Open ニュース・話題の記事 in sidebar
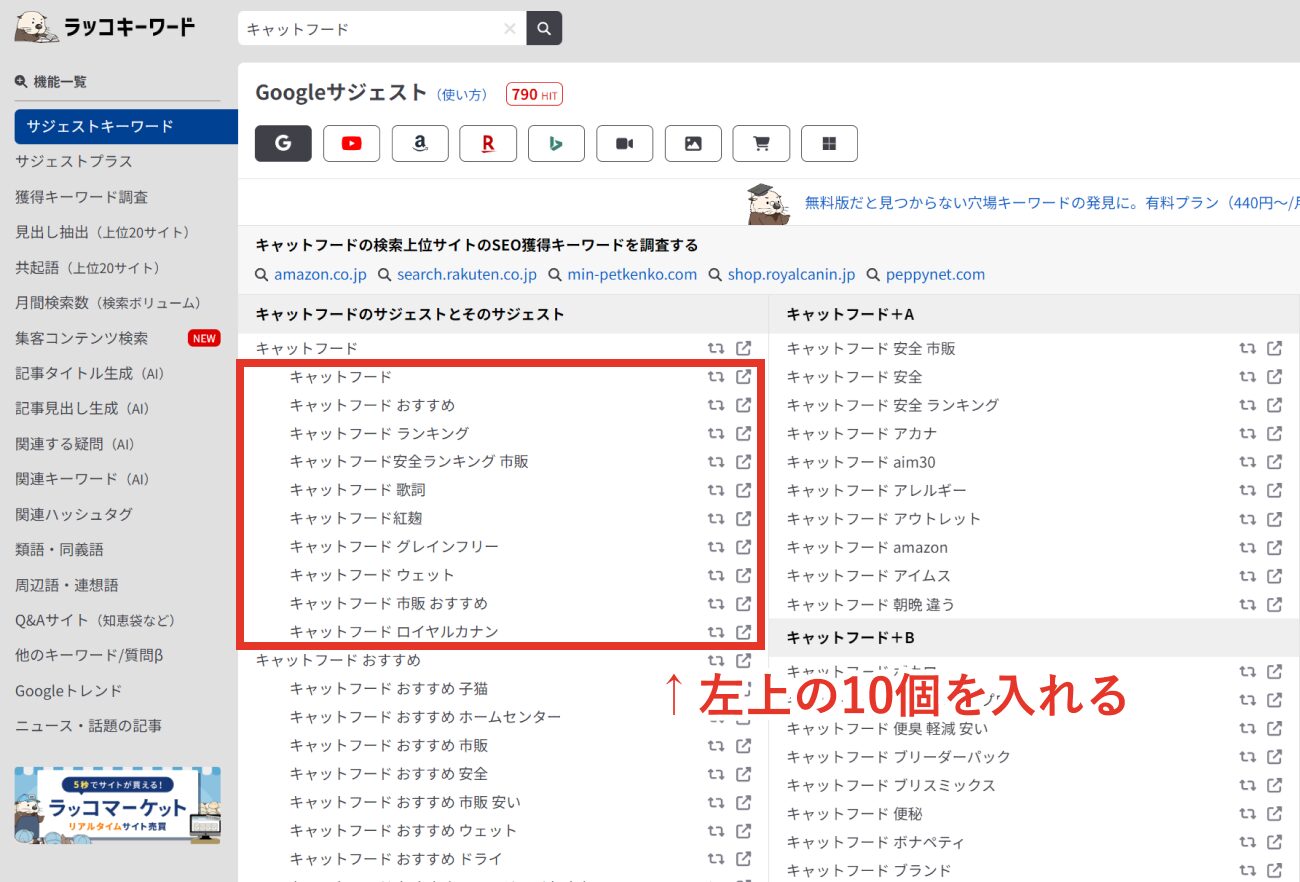Screen dimensions: 1300x882 click(88, 726)
